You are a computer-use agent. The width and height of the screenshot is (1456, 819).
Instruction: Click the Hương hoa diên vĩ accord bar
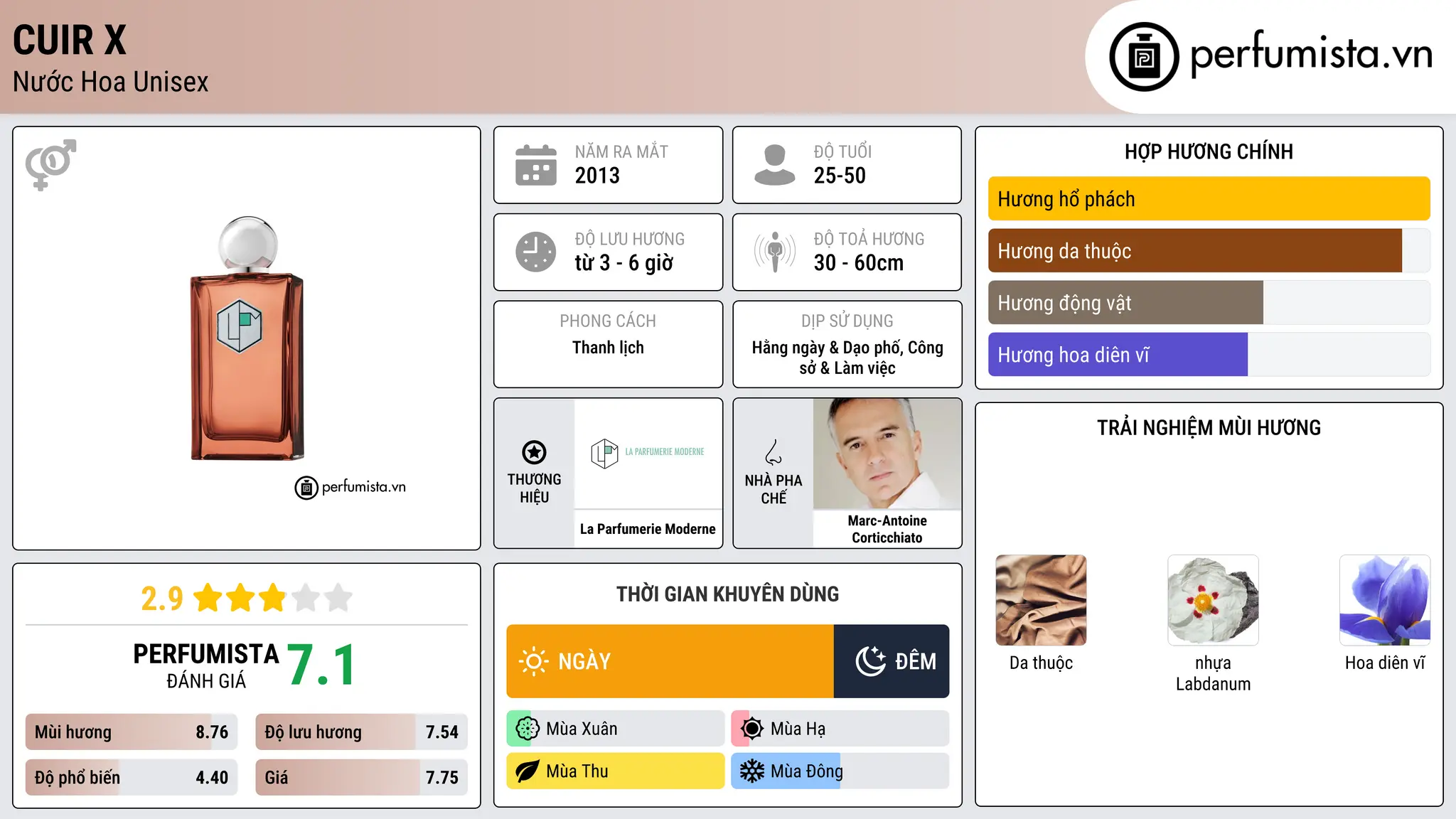(1209, 355)
